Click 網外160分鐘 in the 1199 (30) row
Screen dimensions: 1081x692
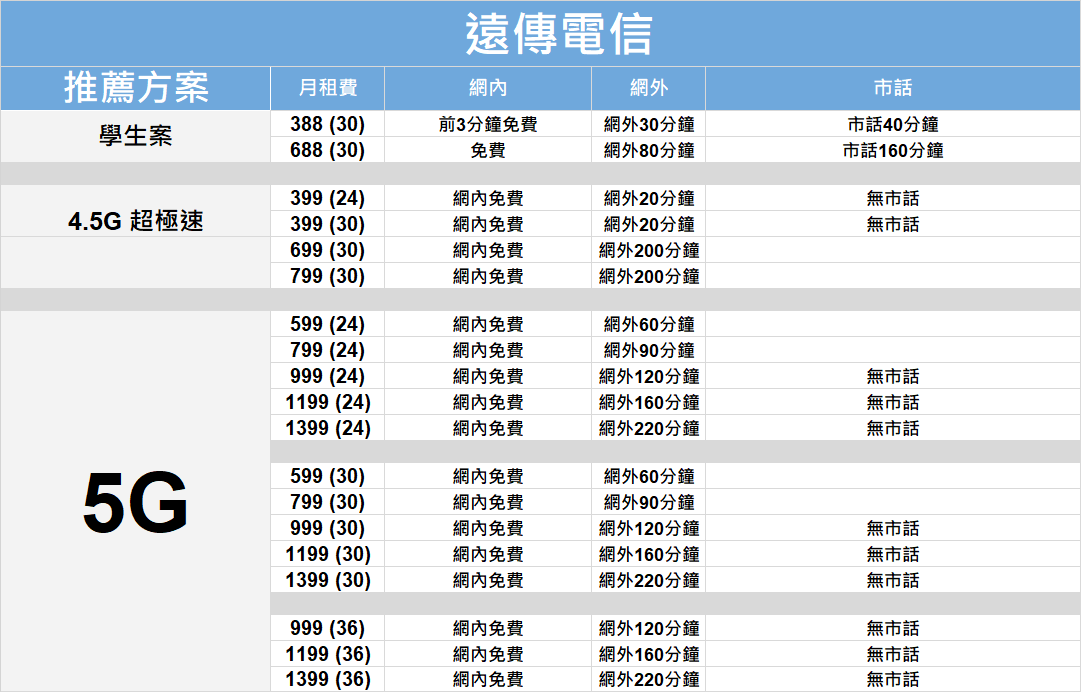[x=649, y=554]
